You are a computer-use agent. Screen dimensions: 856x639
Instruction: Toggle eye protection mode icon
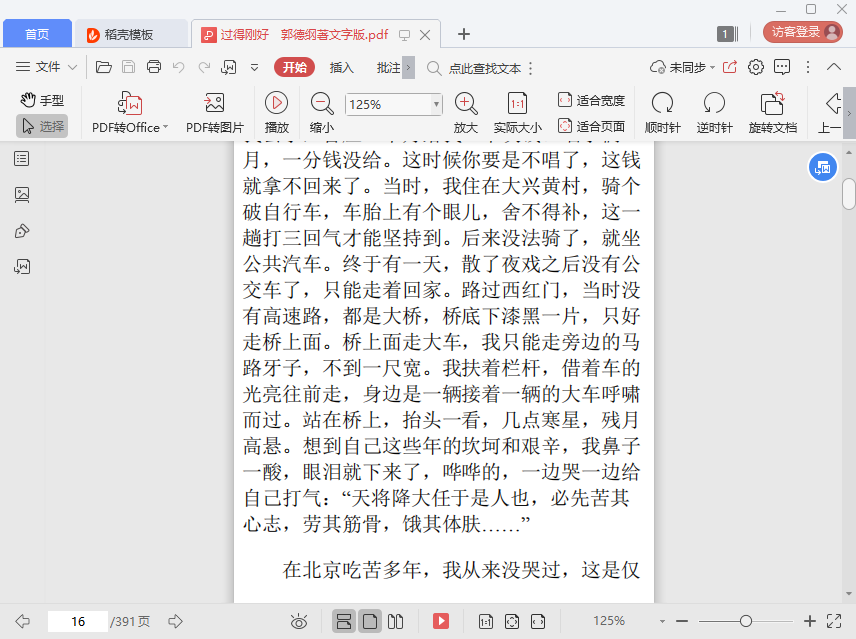pos(299,621)
